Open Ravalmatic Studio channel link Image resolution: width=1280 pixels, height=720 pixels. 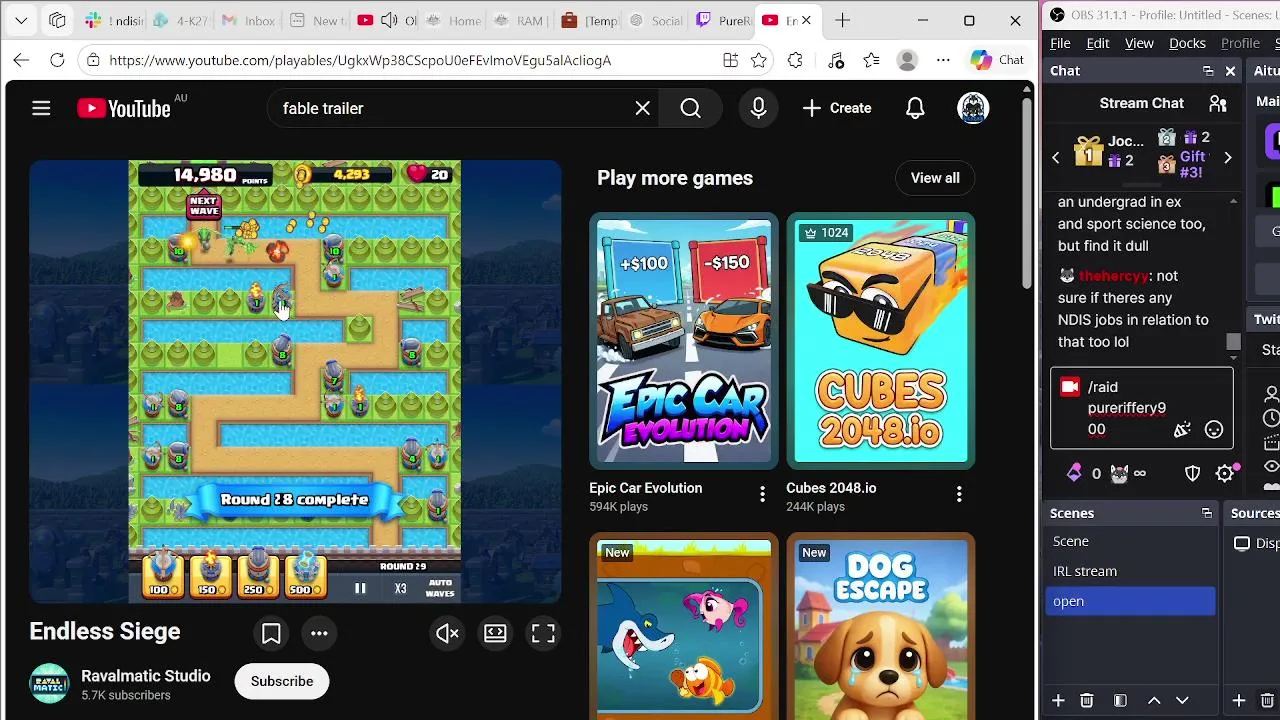(146, 676)
